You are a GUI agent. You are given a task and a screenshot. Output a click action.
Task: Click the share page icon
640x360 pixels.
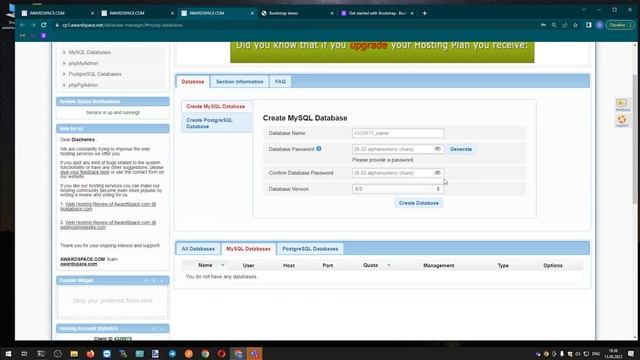[x=565, y=25]
